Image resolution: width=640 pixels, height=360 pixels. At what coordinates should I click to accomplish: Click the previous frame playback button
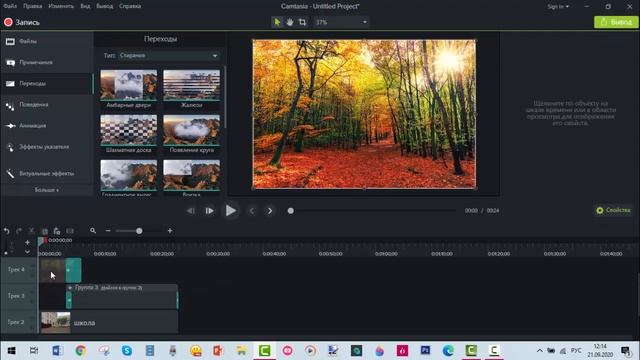(191, 211)
